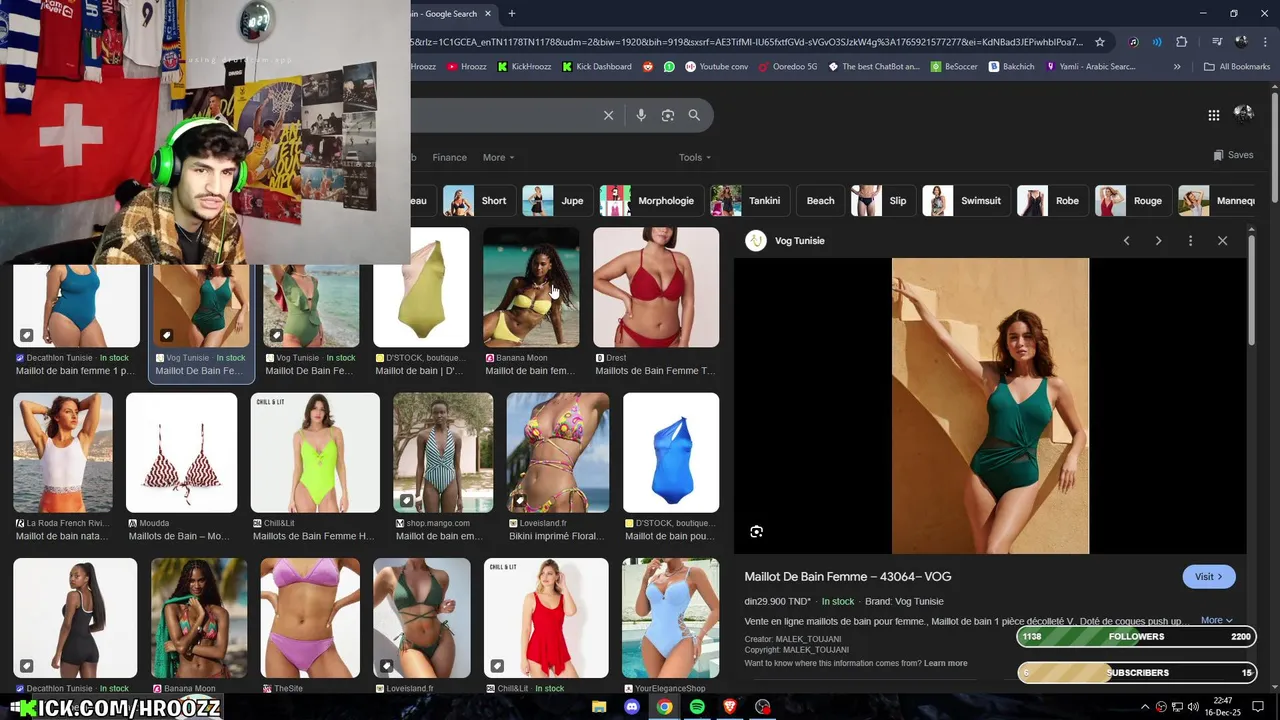Open the Google apps grid
The image size is (1280, 720).
[x=1214, y=115]
